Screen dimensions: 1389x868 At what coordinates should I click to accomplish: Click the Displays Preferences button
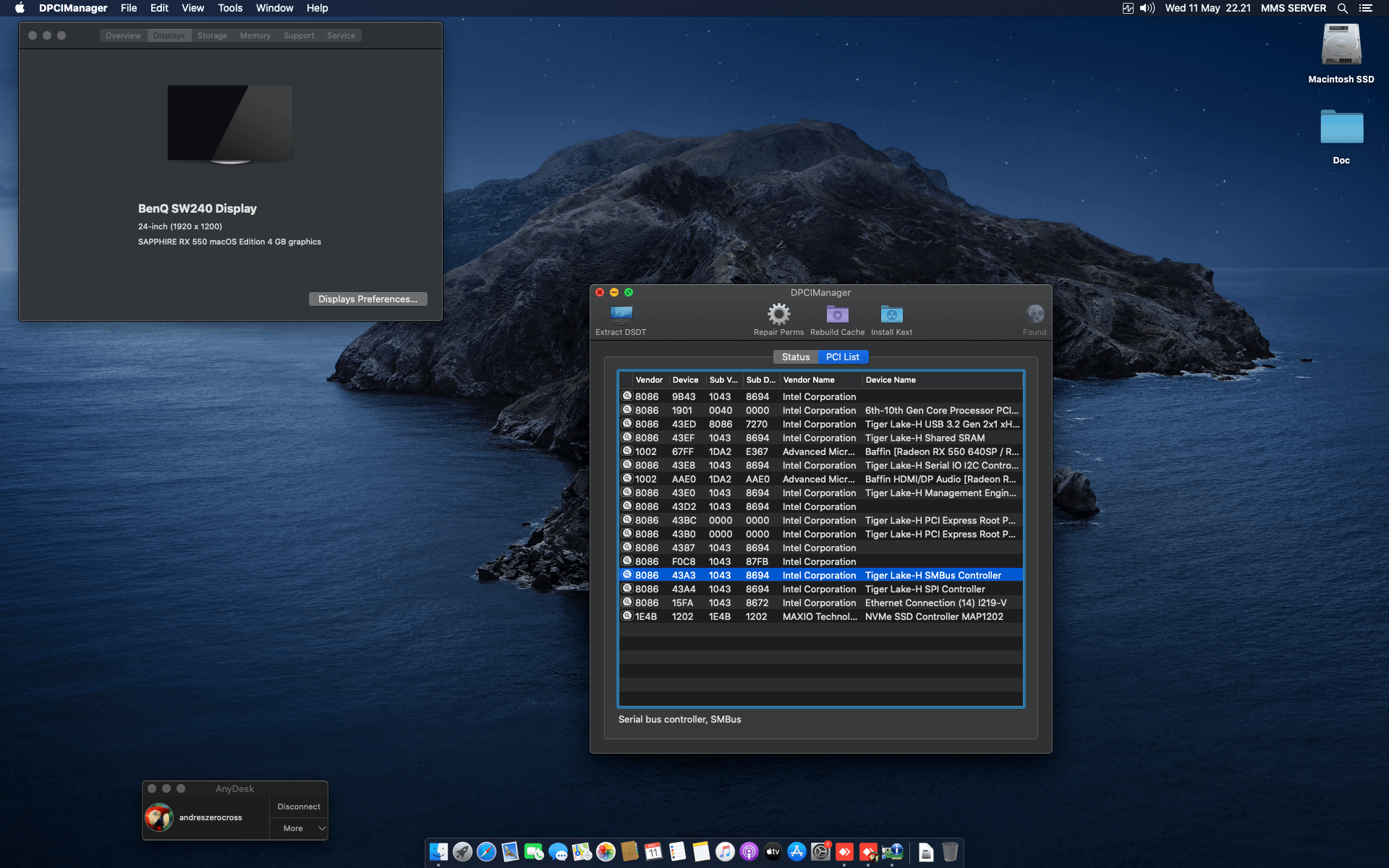coord(368,299)
